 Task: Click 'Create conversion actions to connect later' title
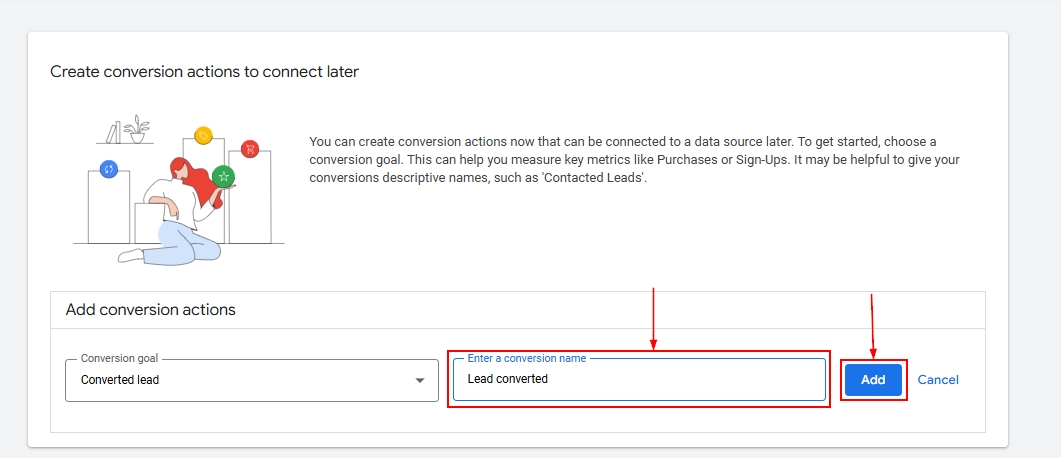tap(204, 72)
